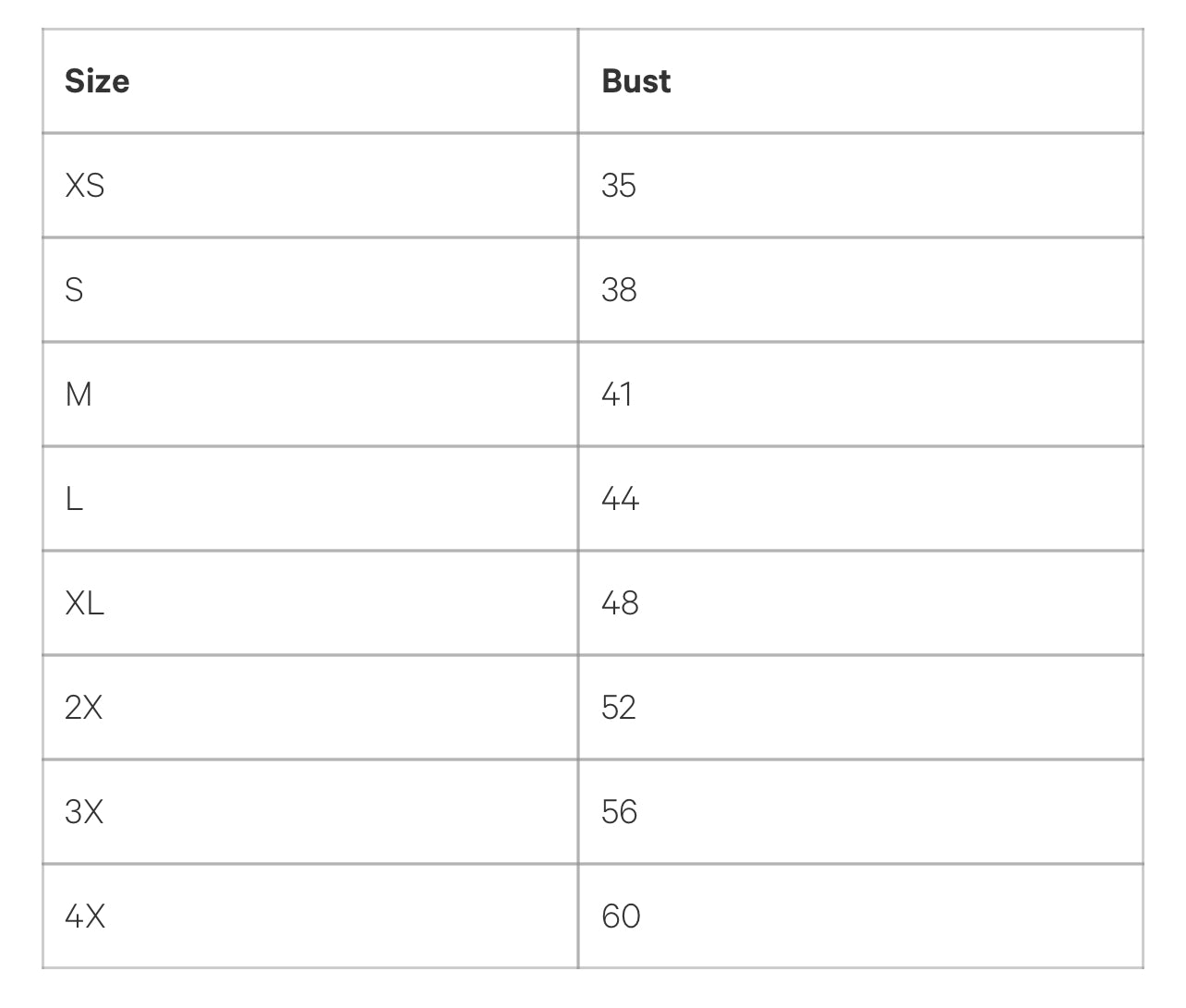Click bust measurement 56

[x=619, y=812]
